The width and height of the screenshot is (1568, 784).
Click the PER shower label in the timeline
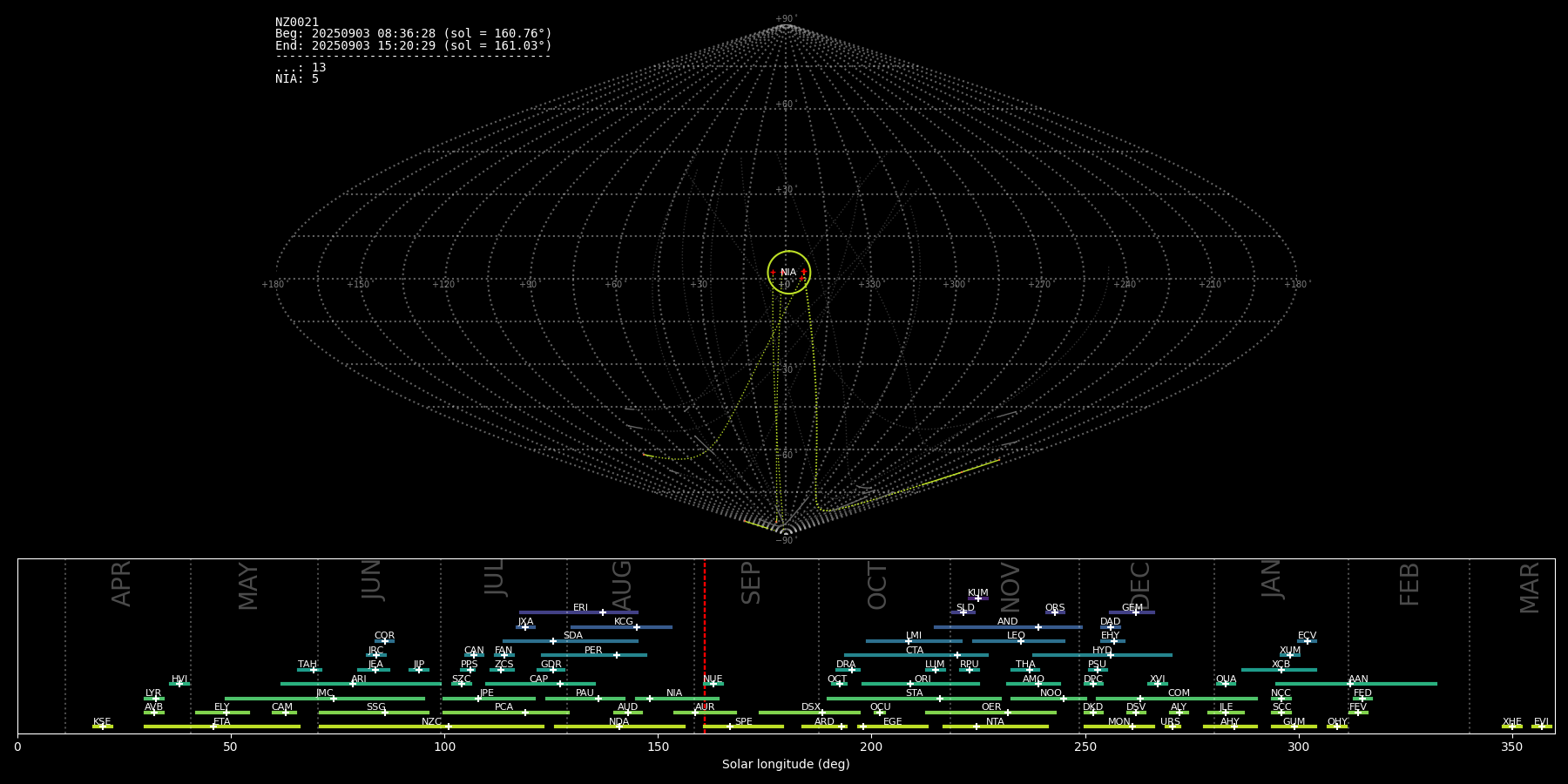coord(593,651)
